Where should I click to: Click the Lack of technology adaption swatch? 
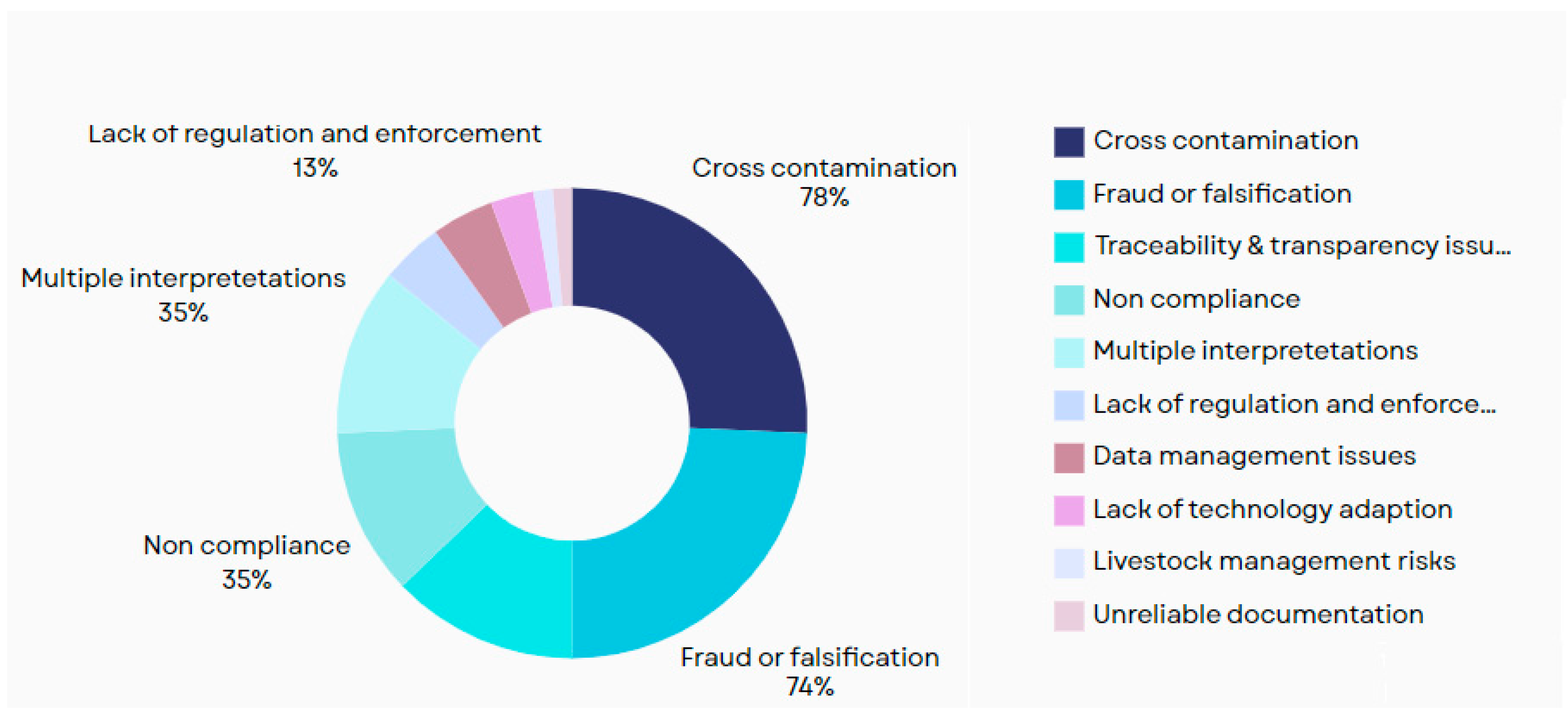[x=1068, y=510]
